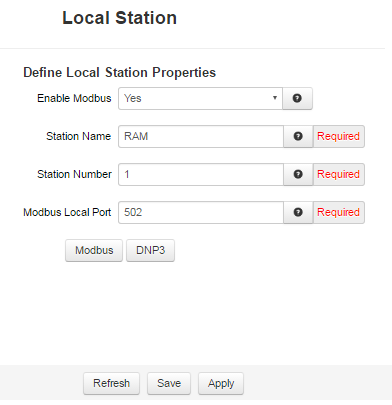Click the Refresh button
The image size is (392, 405).
111,383
